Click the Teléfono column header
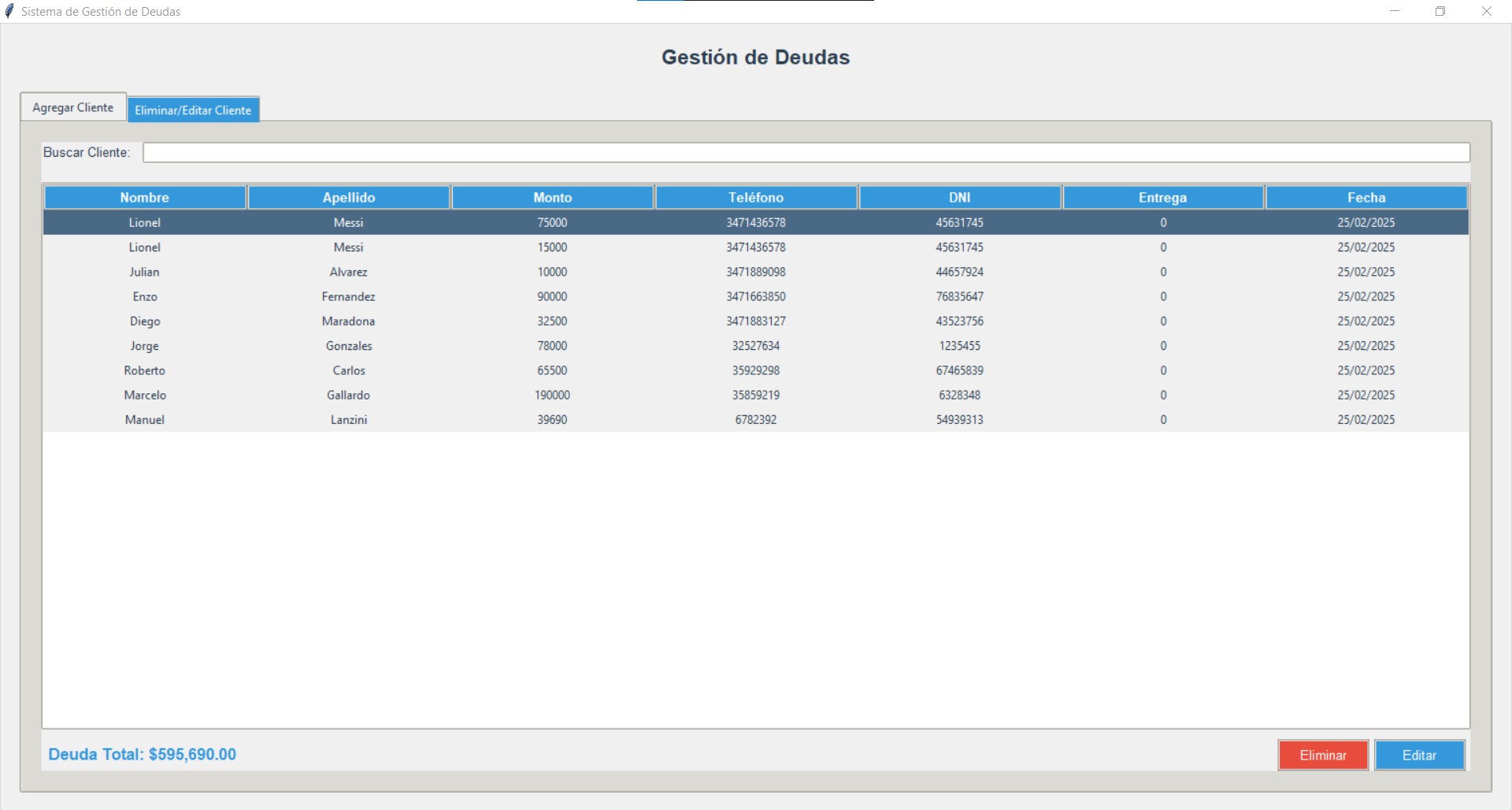Screen dimensions: 1512x810 point(756,198)
